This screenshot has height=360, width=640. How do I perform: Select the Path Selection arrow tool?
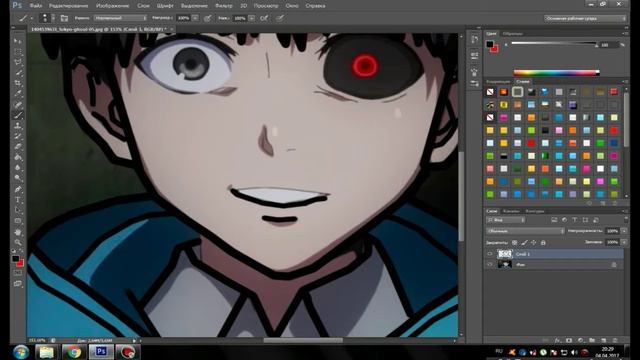click(x=18, y=210)
